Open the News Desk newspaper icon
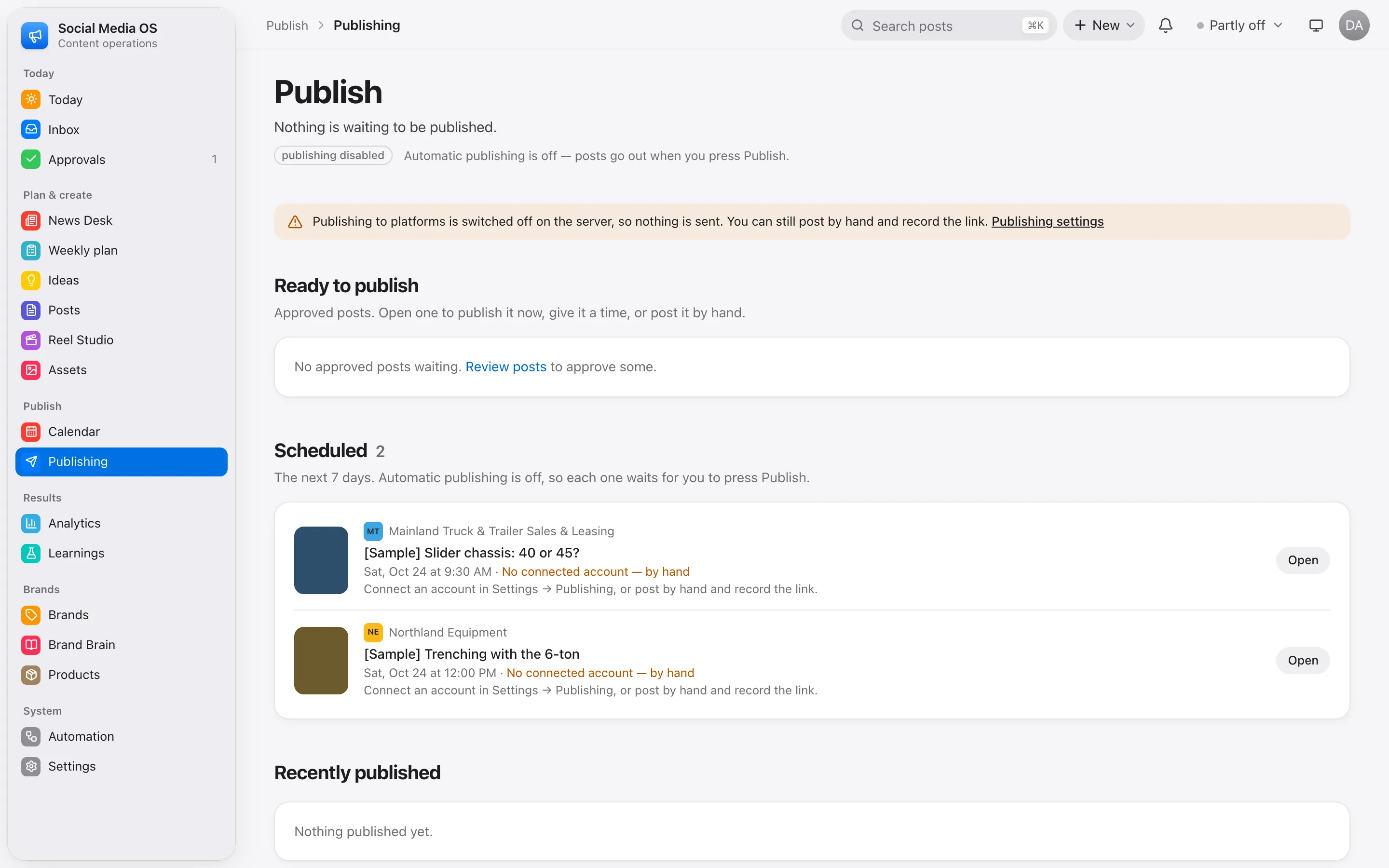The width and height of the screenshot is (1389, 868). (31, 220)
